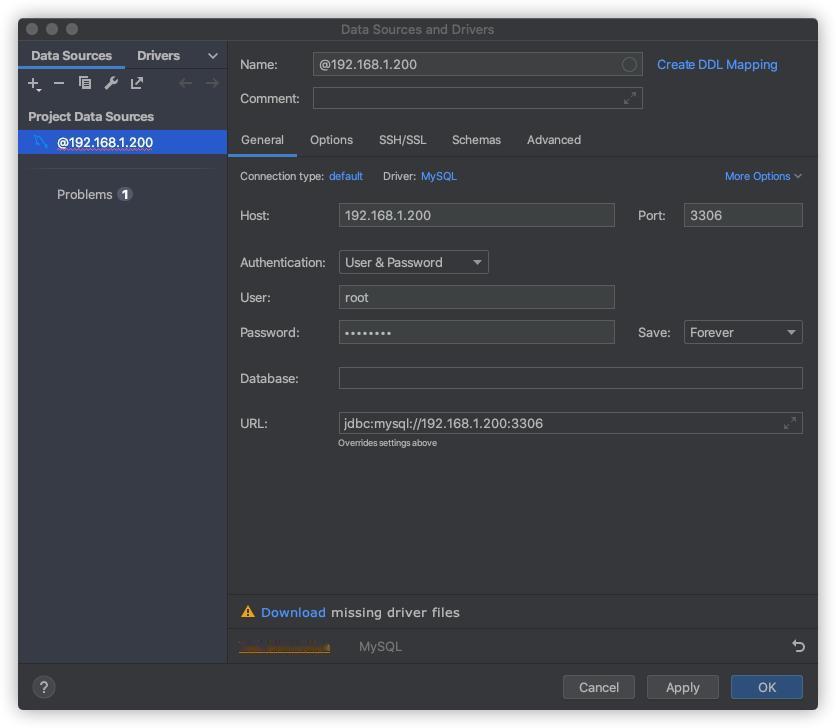The height and width of the screenshot is (728, 836).
Task: Add a new data source with plus icon
Action: [34, 84]
